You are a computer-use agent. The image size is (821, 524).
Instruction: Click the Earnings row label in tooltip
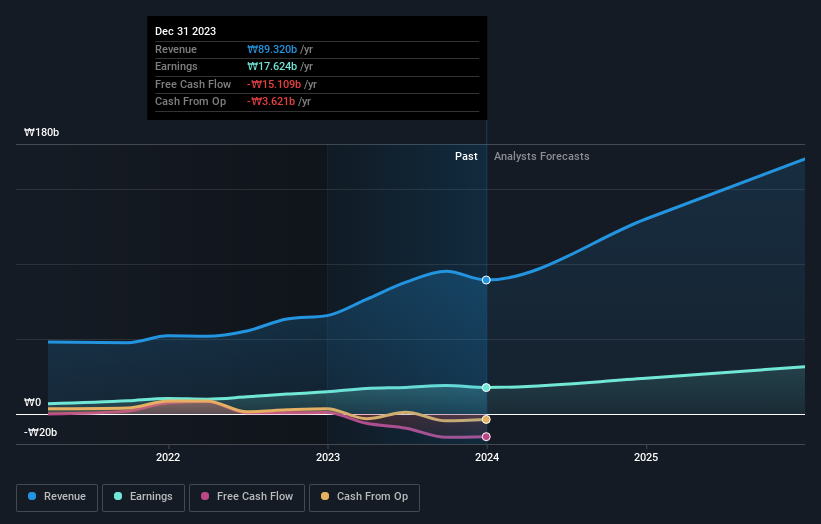pyautogui.click(x=176, y=66)
